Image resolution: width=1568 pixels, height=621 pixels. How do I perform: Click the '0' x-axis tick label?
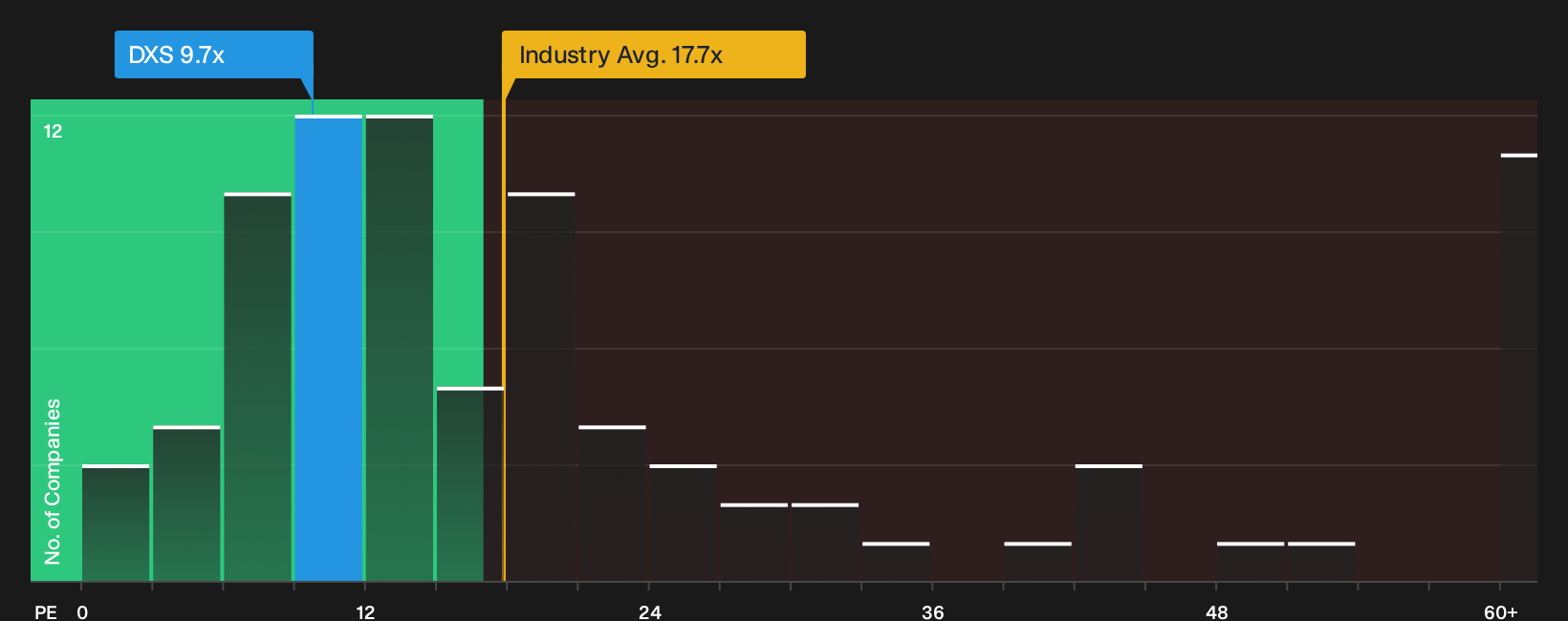[82, 611]
